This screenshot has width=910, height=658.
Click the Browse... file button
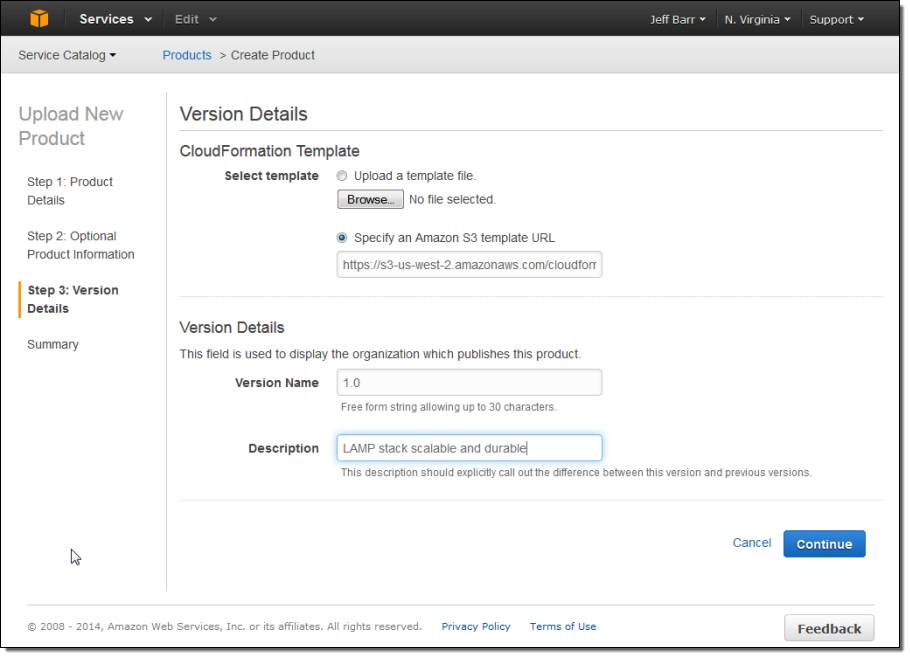(370, 199)
